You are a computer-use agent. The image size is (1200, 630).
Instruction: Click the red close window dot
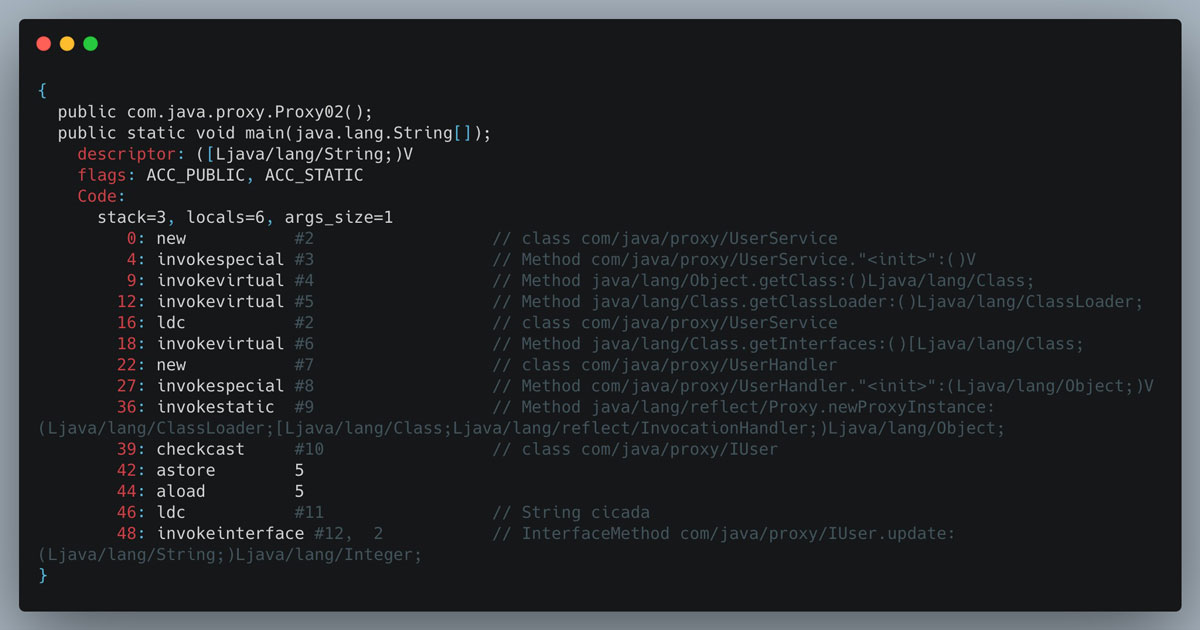pyautogui.click(x=43, y=44)
